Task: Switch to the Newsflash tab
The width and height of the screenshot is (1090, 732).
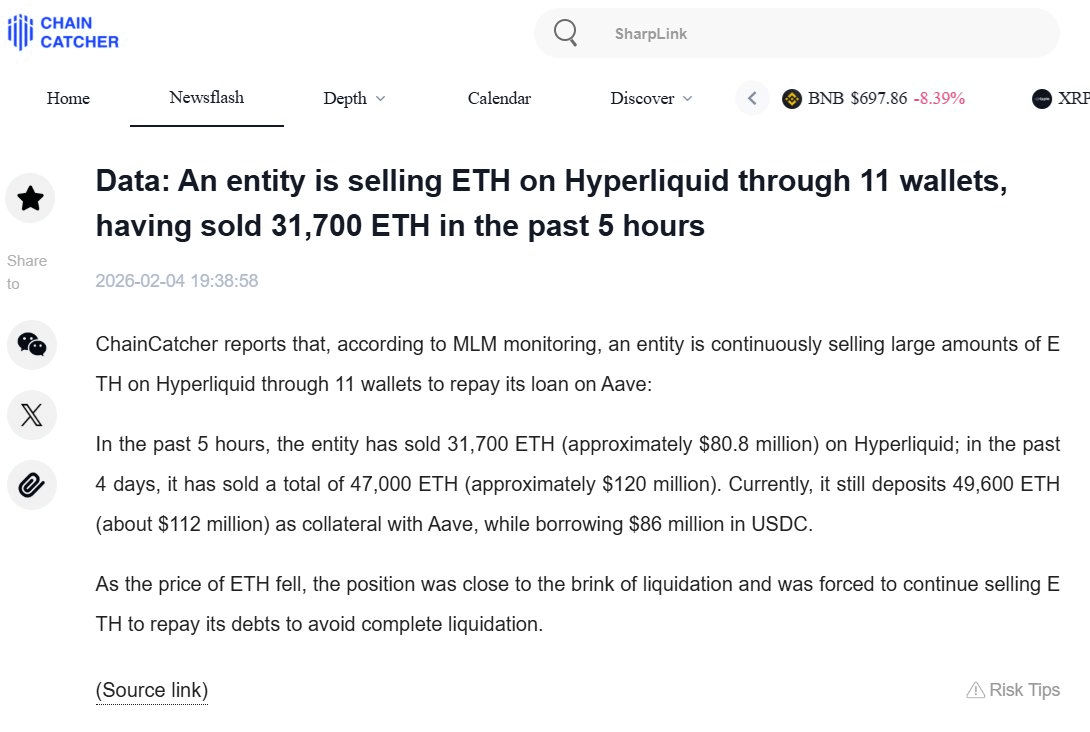Action: (x=206, y=97)
